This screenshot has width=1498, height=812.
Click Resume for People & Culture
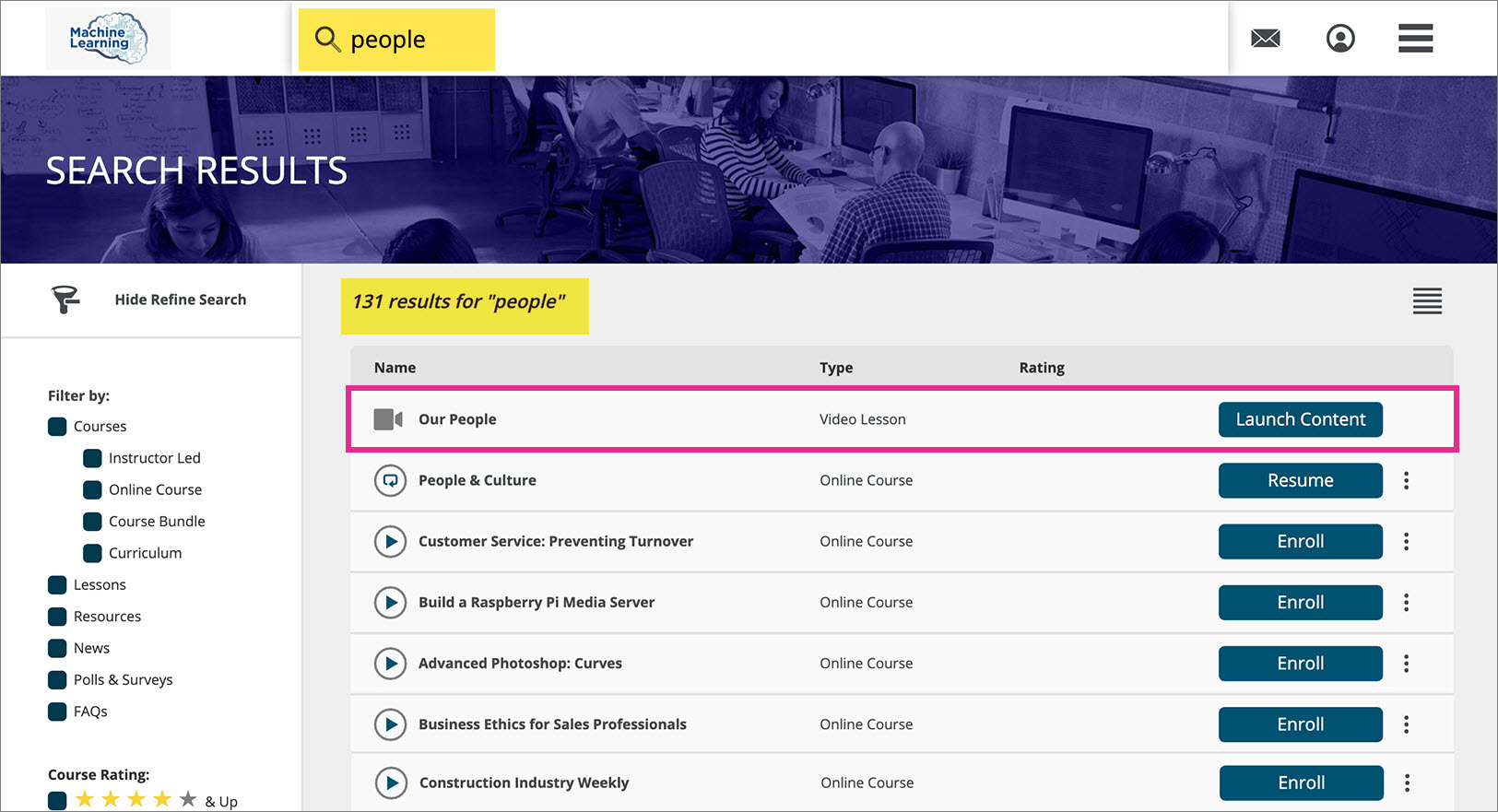pyautogui.click(x=1301, y=480)
